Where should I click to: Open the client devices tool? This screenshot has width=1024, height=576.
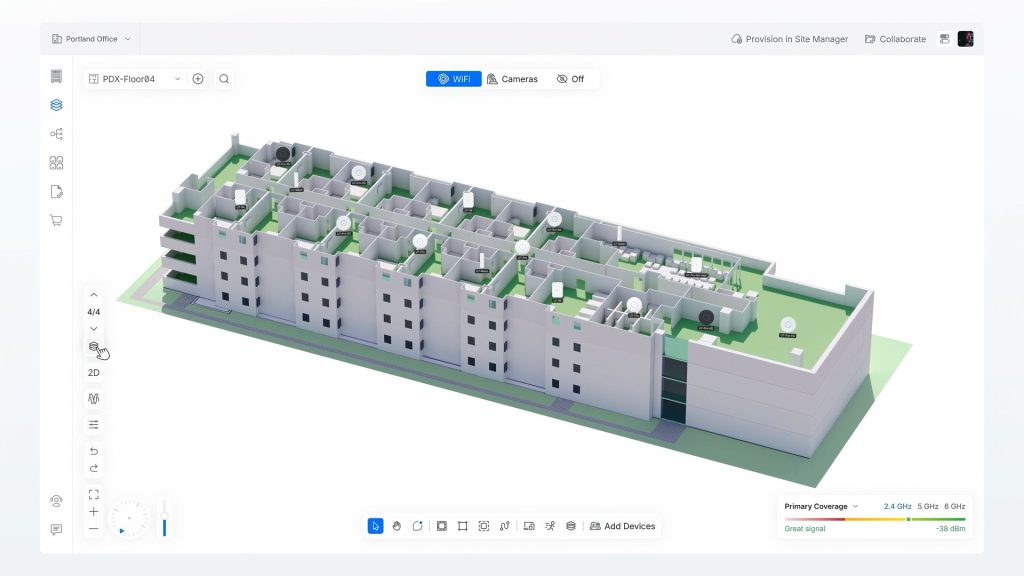(529, 526)
